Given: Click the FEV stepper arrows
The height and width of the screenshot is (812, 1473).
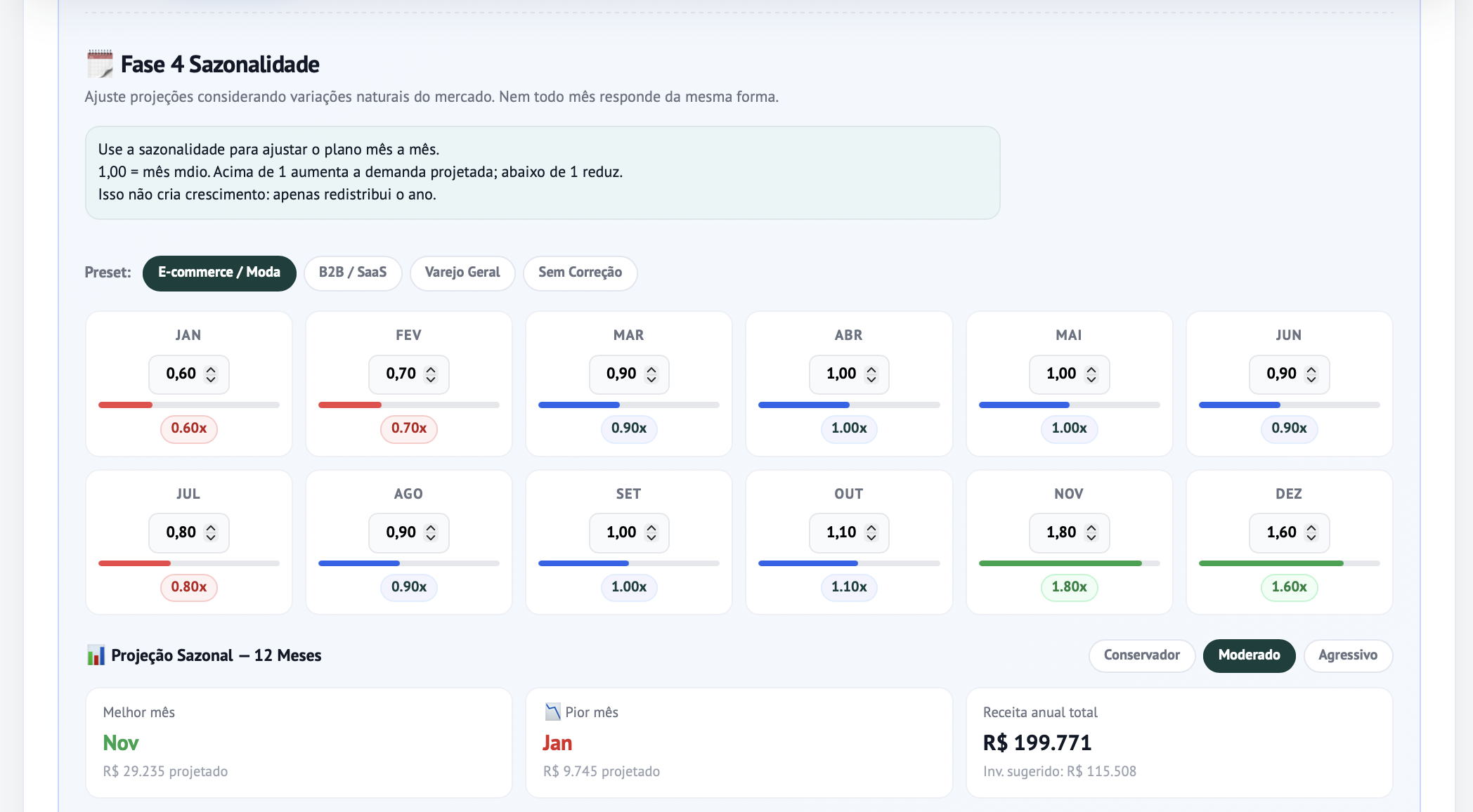Looking at the screenshot, I should [431, 374].
